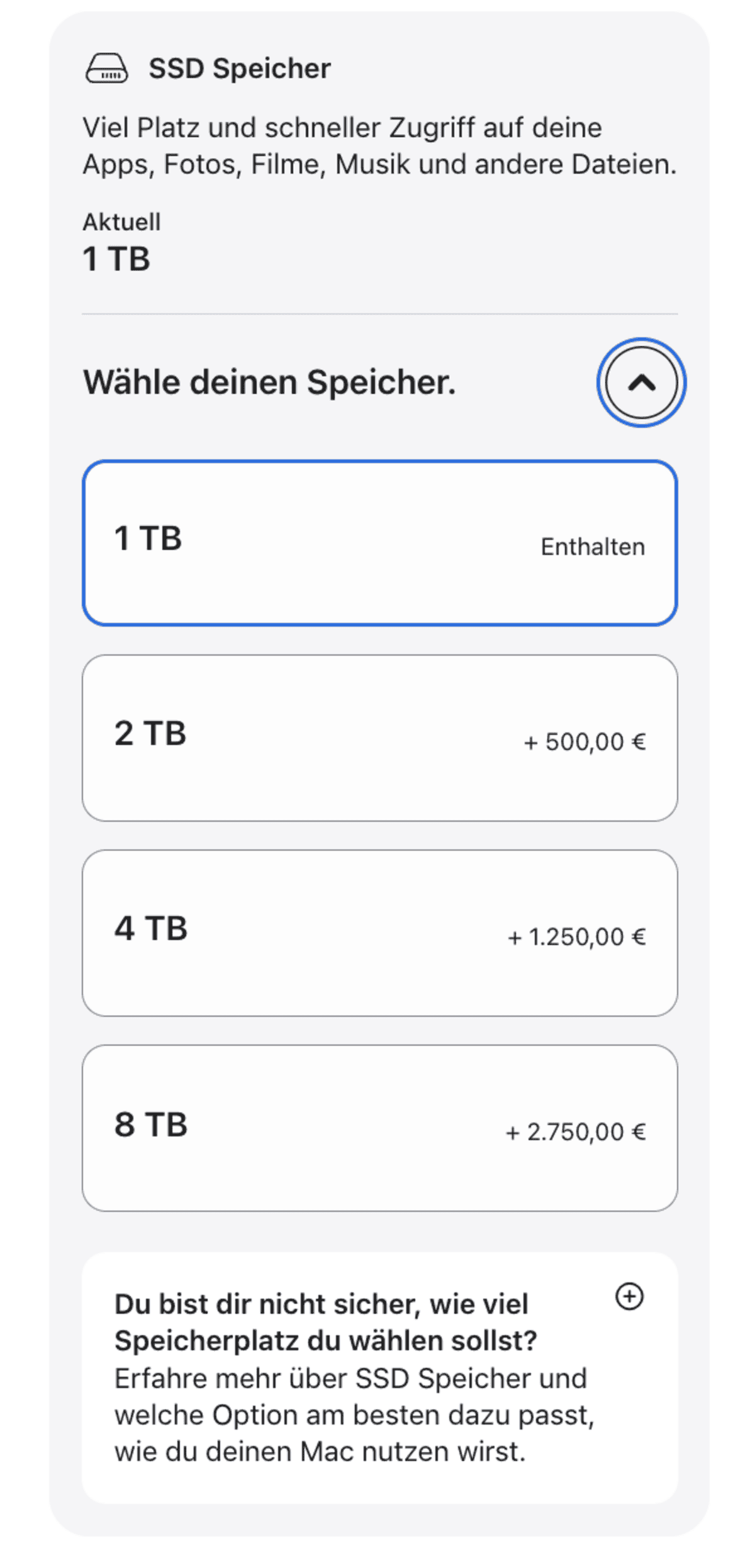Click the "Enthalten" label
Screen dimensions: 755x1568
coord(593,547)
